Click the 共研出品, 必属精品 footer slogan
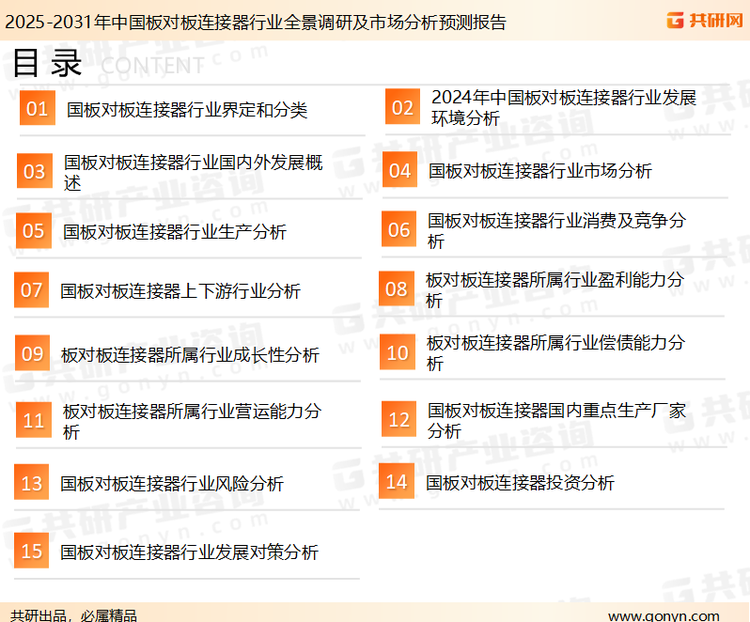The image size is (750, 622). click(x=73, y=615)
